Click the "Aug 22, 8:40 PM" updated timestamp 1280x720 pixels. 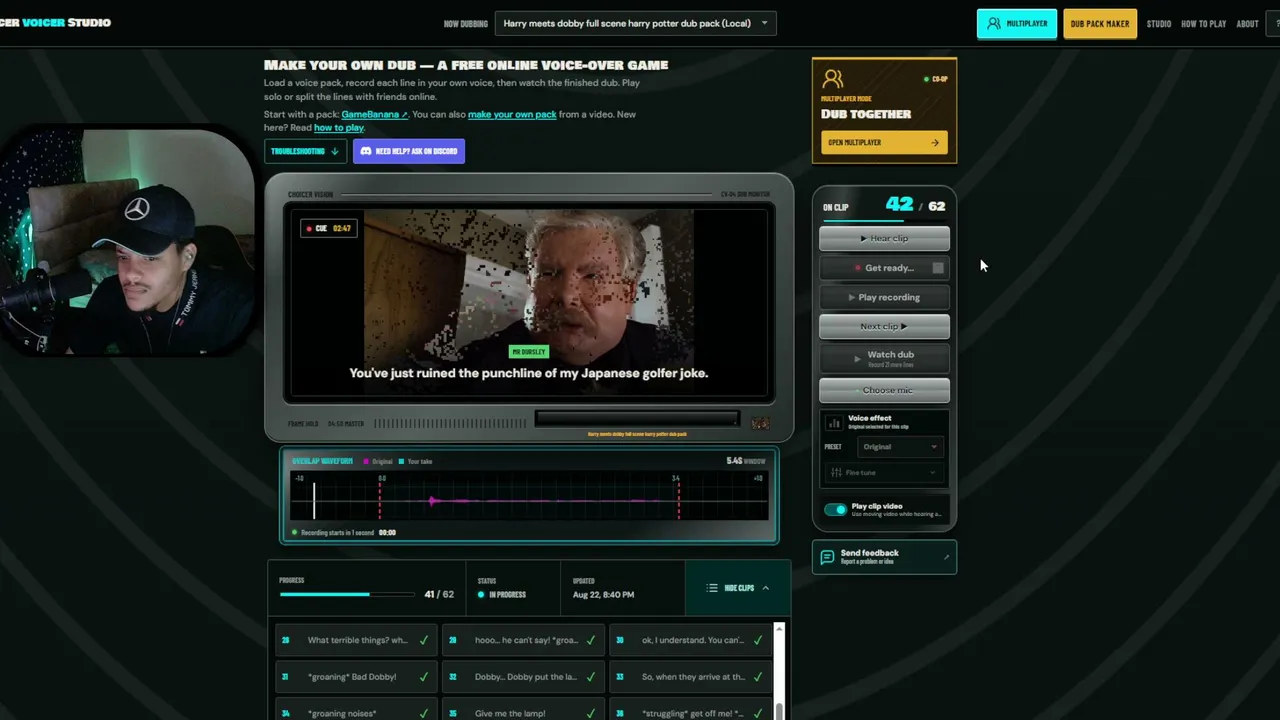coord(603,595)
